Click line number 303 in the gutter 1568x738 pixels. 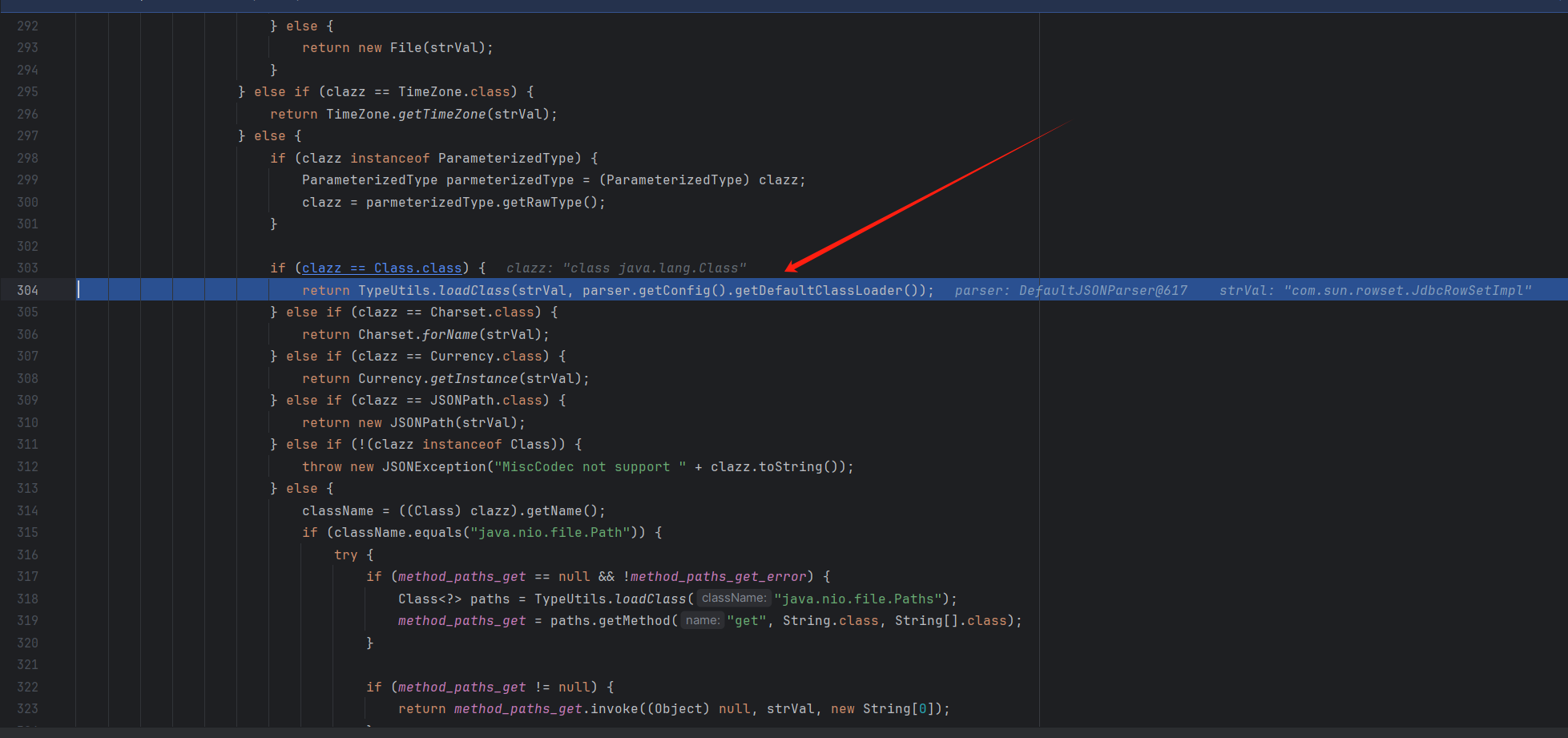point(27,268)
